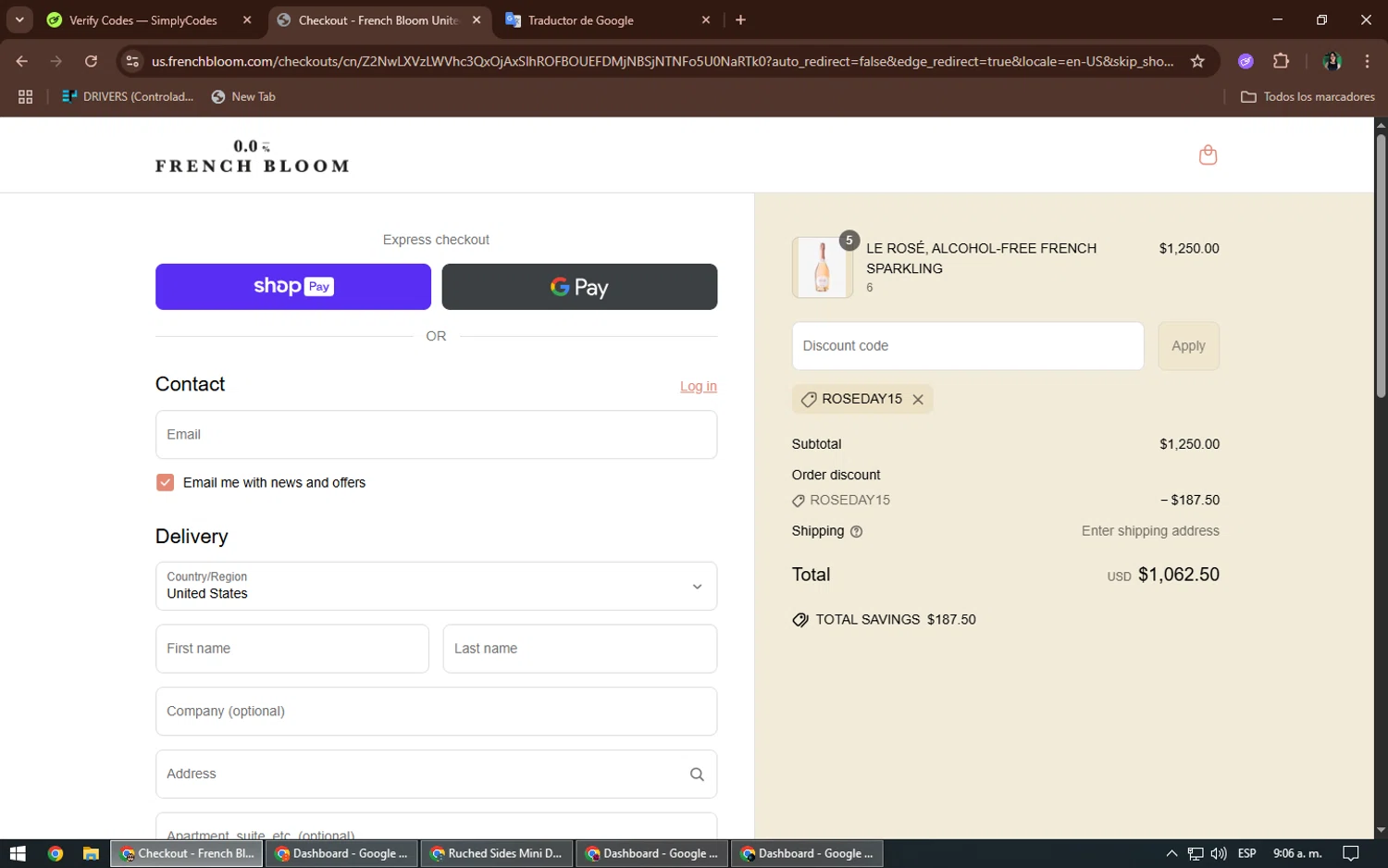
Task: Click the French Bloom logo
Action: (x=252, y=155)
